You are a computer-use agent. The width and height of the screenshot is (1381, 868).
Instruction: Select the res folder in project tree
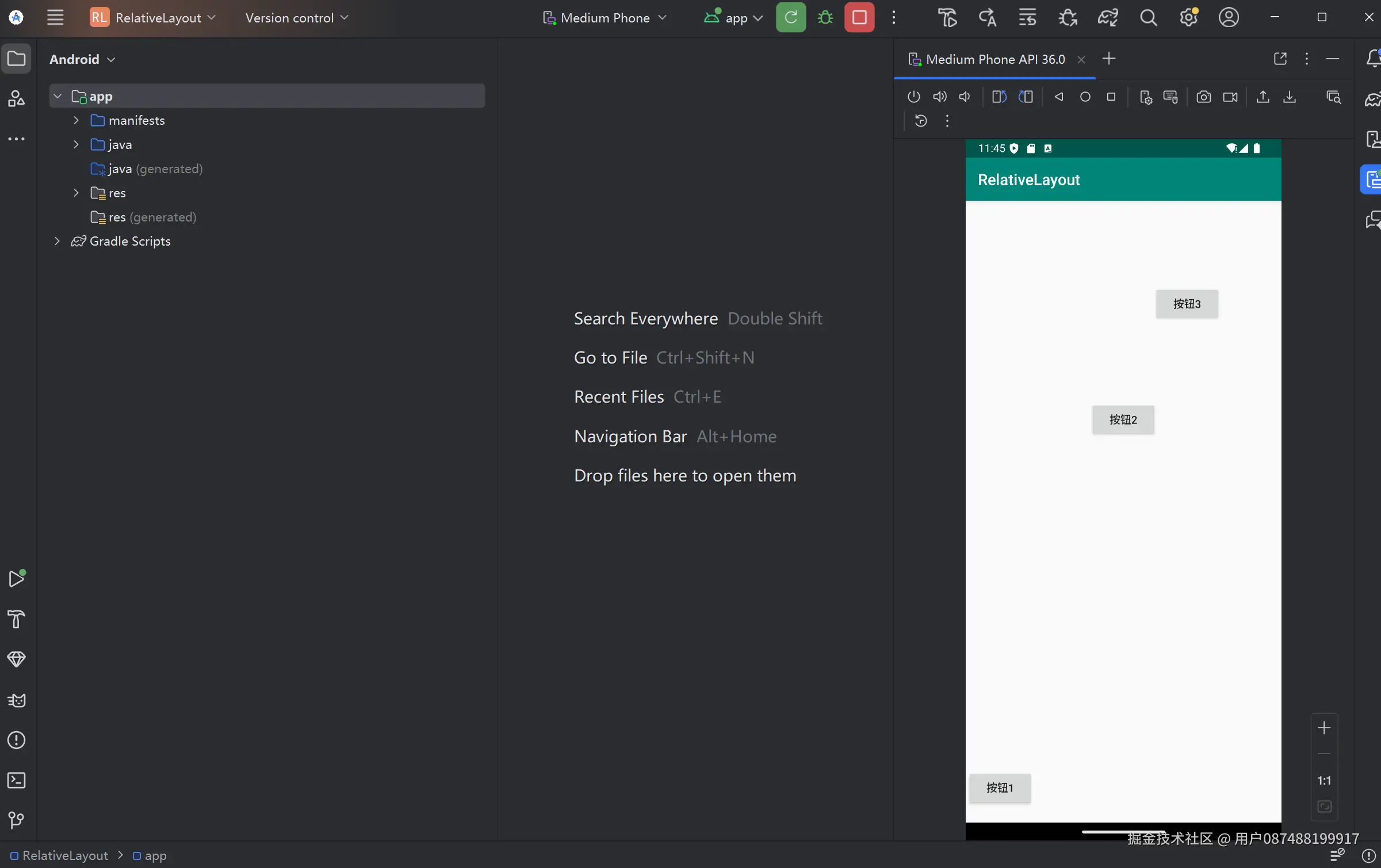(x=117, y=193)
